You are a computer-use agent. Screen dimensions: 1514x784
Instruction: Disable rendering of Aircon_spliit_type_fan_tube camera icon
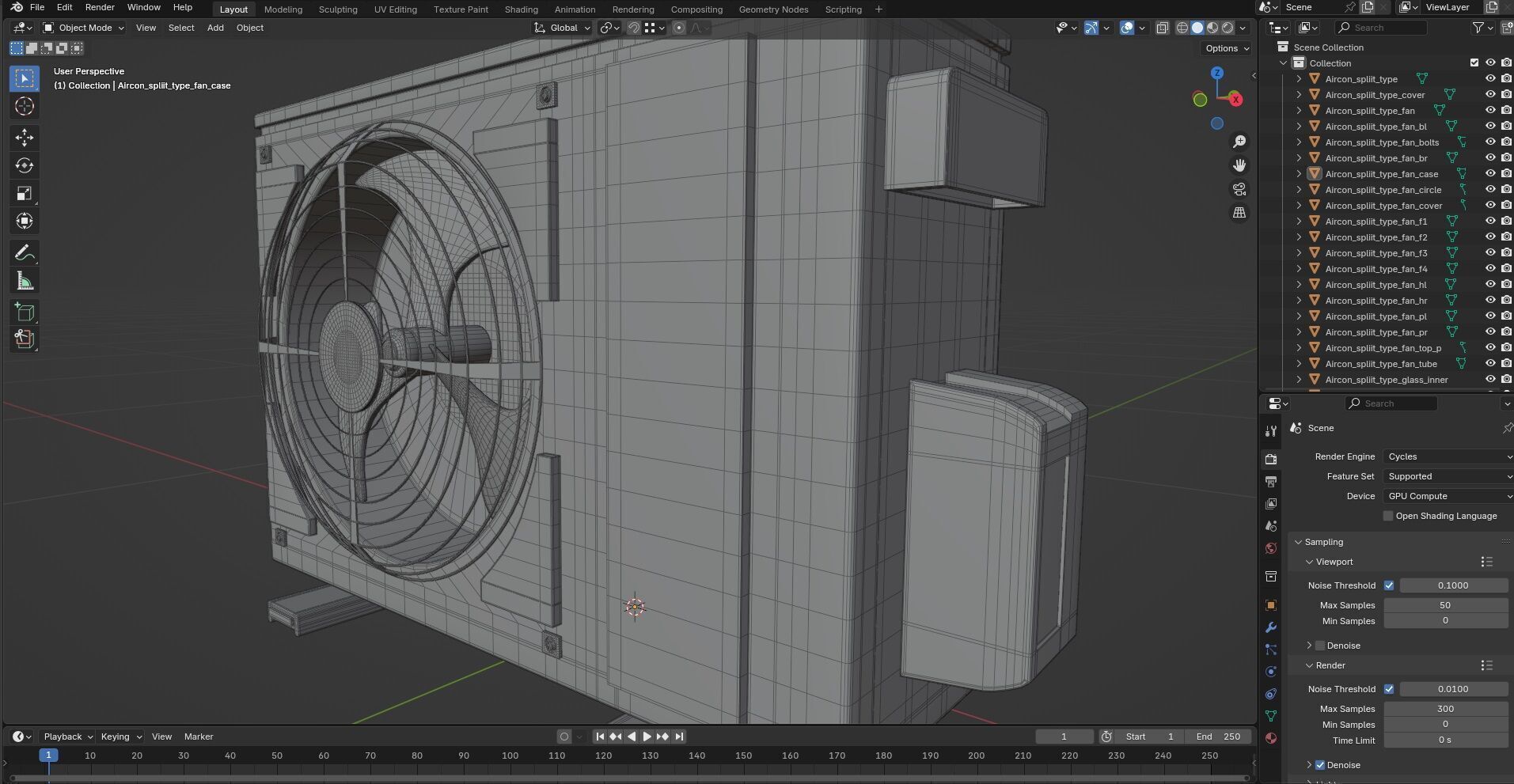1506,363
